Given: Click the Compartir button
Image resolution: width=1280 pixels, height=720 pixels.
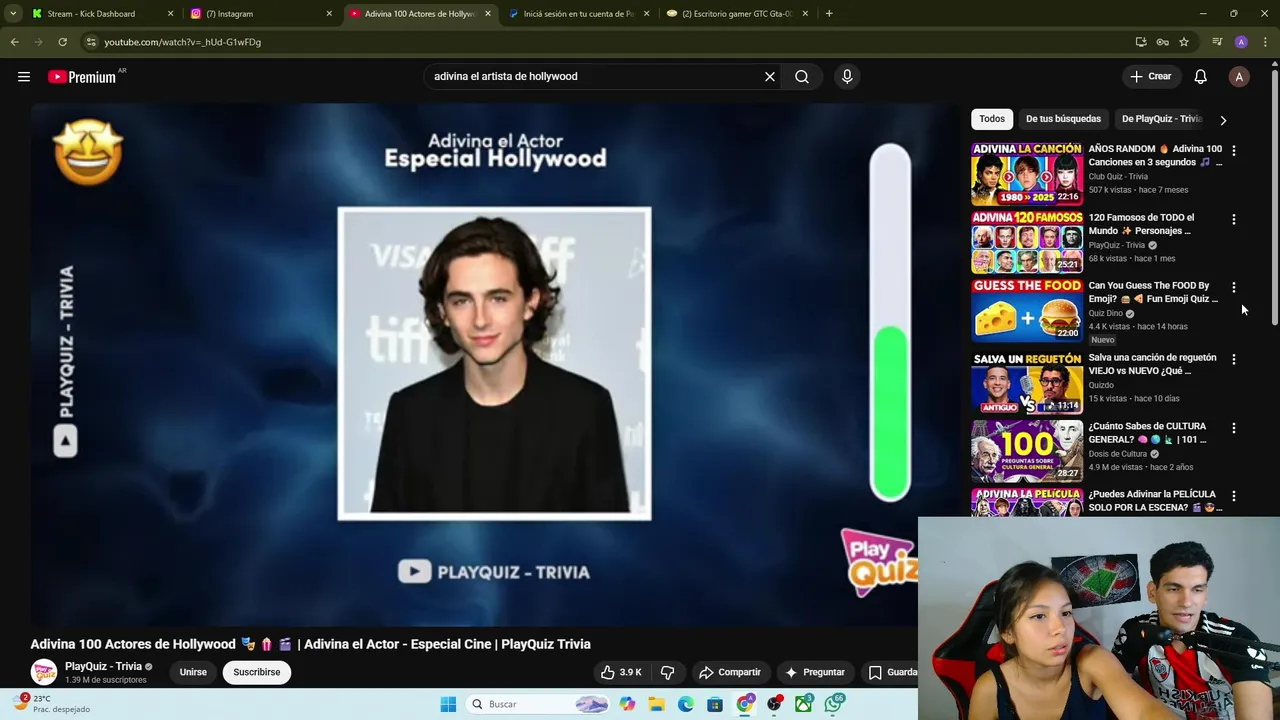Looking at the screenshot, I should click(x=730, y=672).
